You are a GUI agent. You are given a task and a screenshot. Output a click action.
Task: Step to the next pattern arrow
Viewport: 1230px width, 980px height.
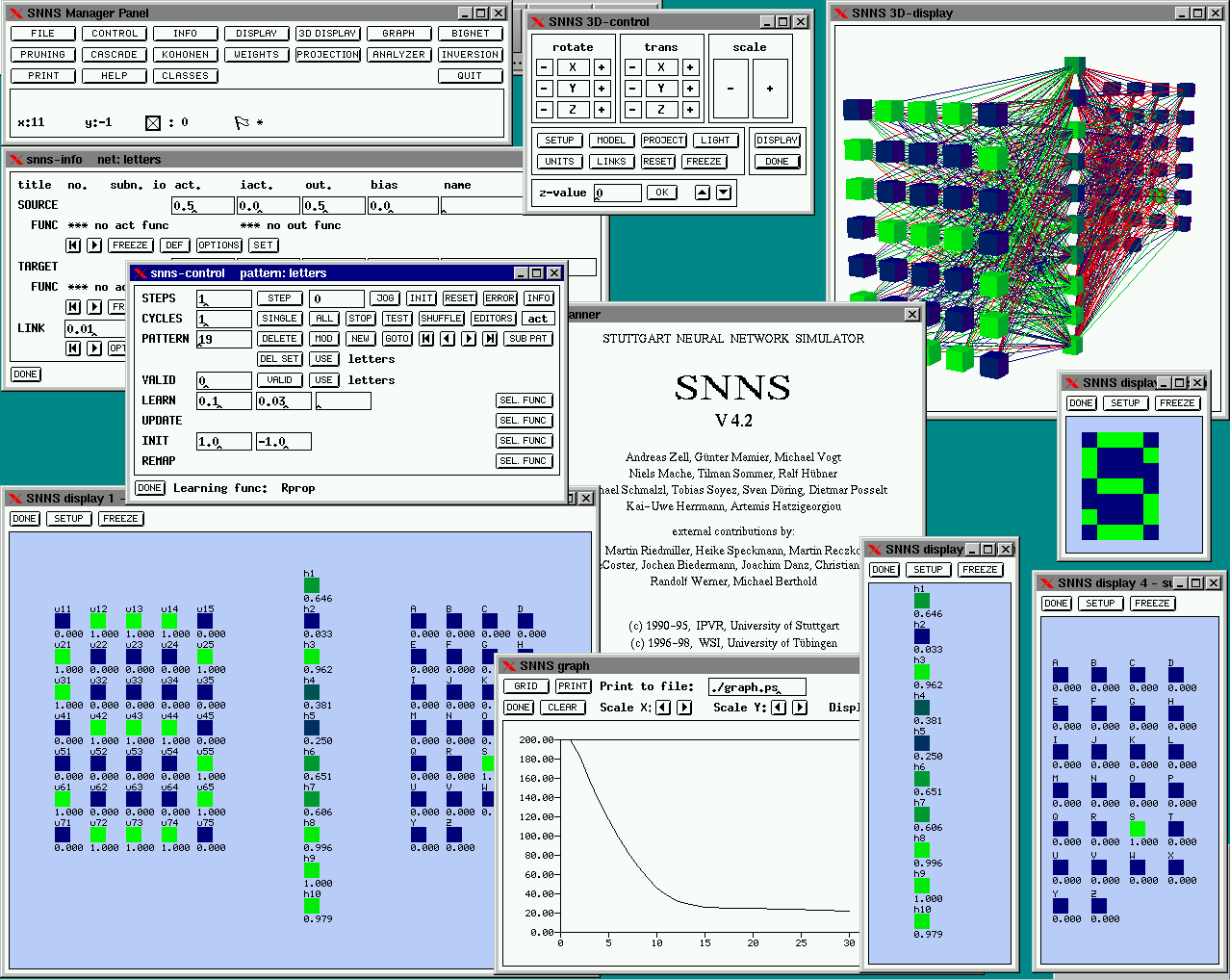(x=469, y=339)
